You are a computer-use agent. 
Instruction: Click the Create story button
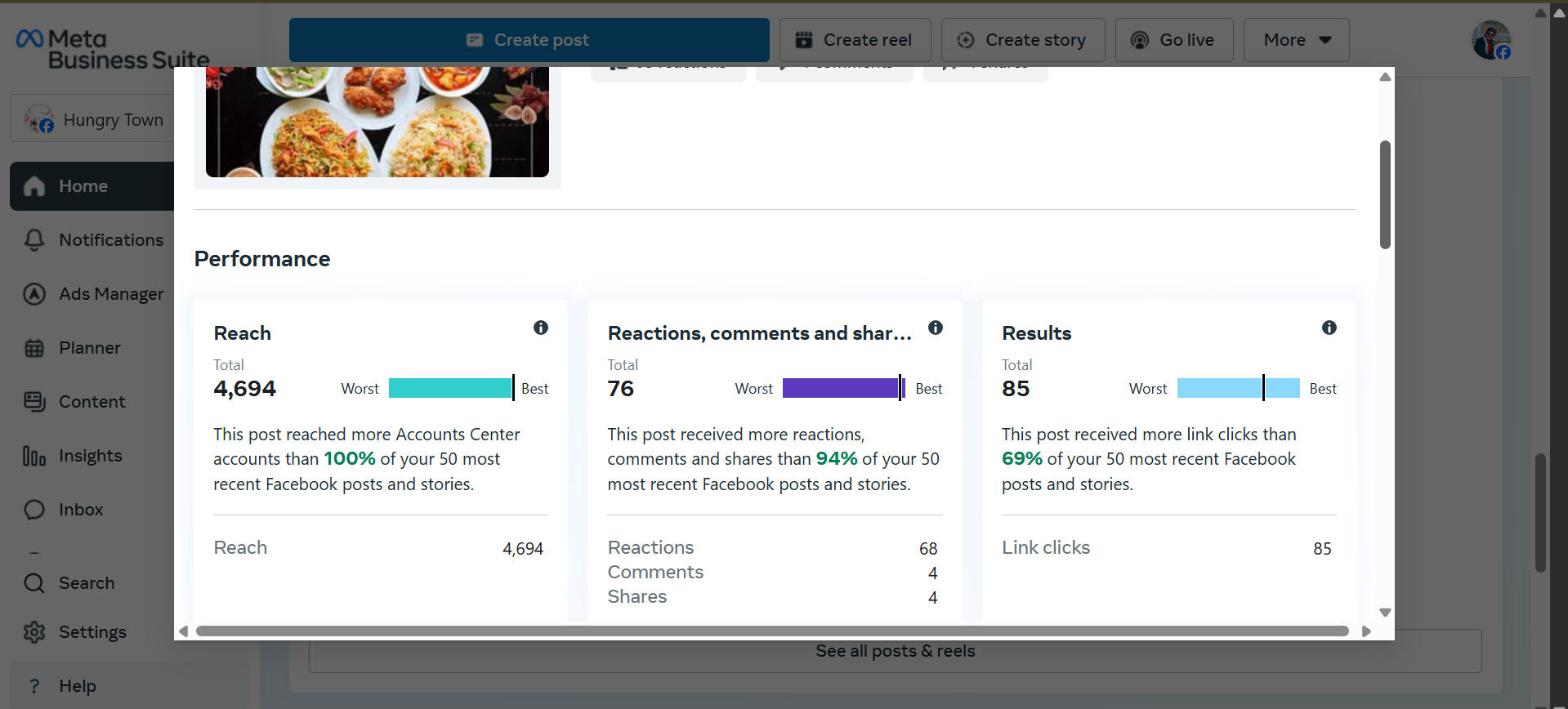pos(1023,40)
